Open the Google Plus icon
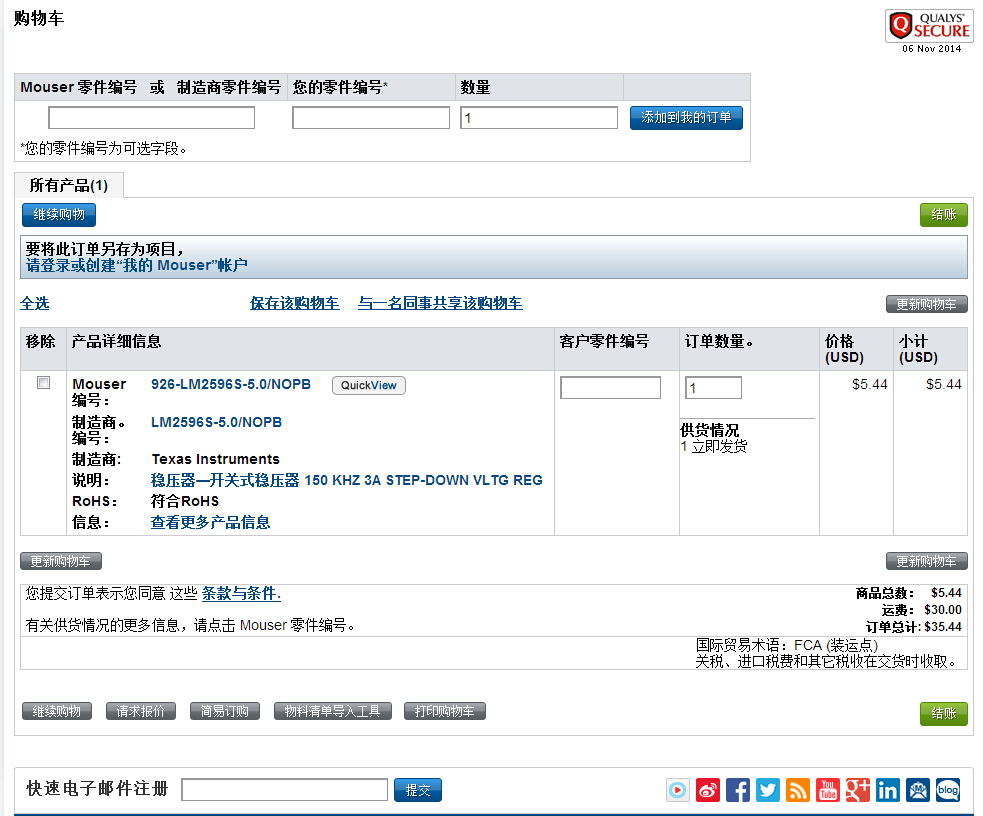The image size is (983, 816). (x=858, y=790)
